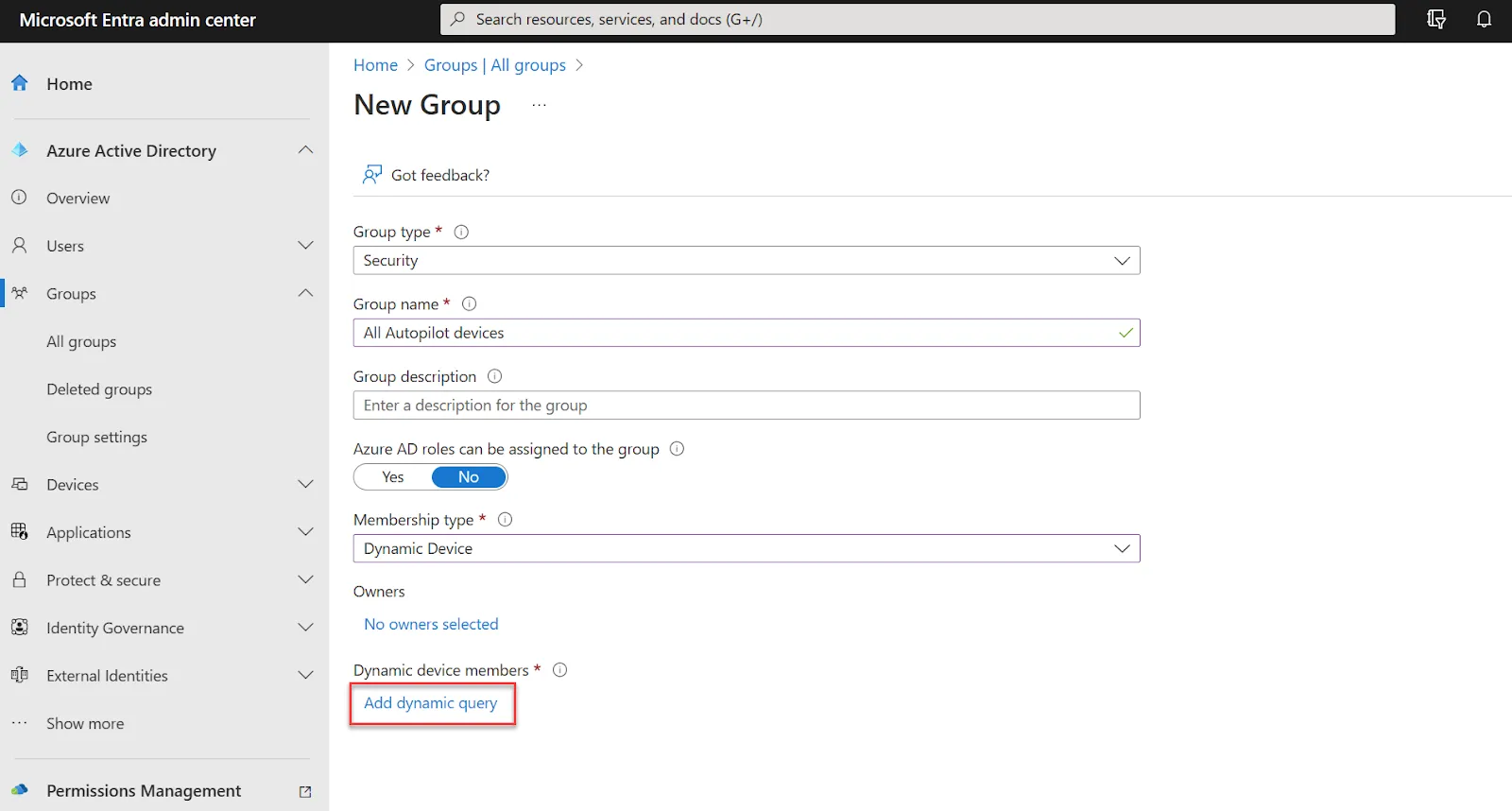Screen dimensions: 1512x811
Task: Collapse the Groups section chevron
Action: click(x=305, y=293)
